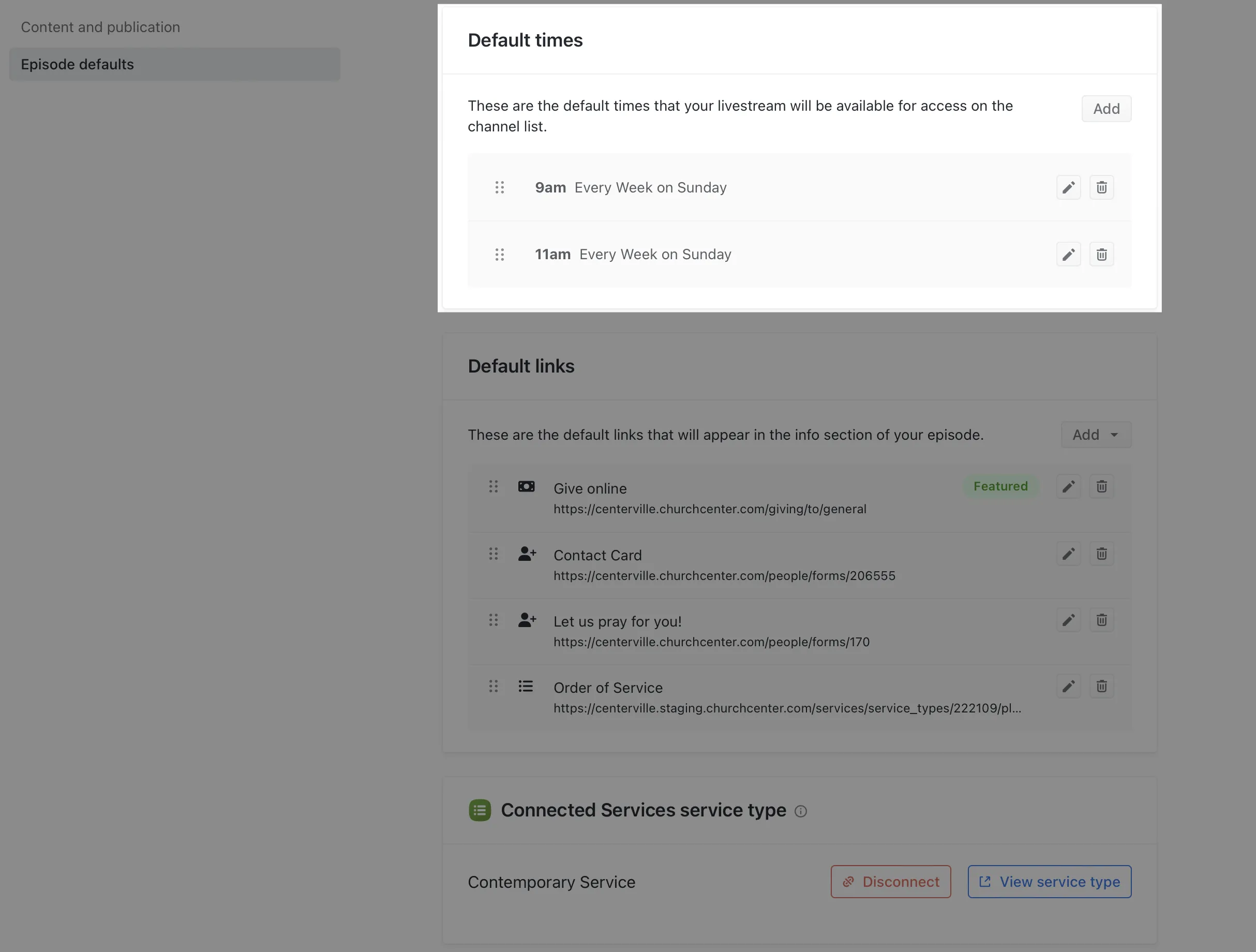Screen dimensions: 1256x952
Task: Select Episode defaults in the sidebar
Action: click(x=77, y=64)
